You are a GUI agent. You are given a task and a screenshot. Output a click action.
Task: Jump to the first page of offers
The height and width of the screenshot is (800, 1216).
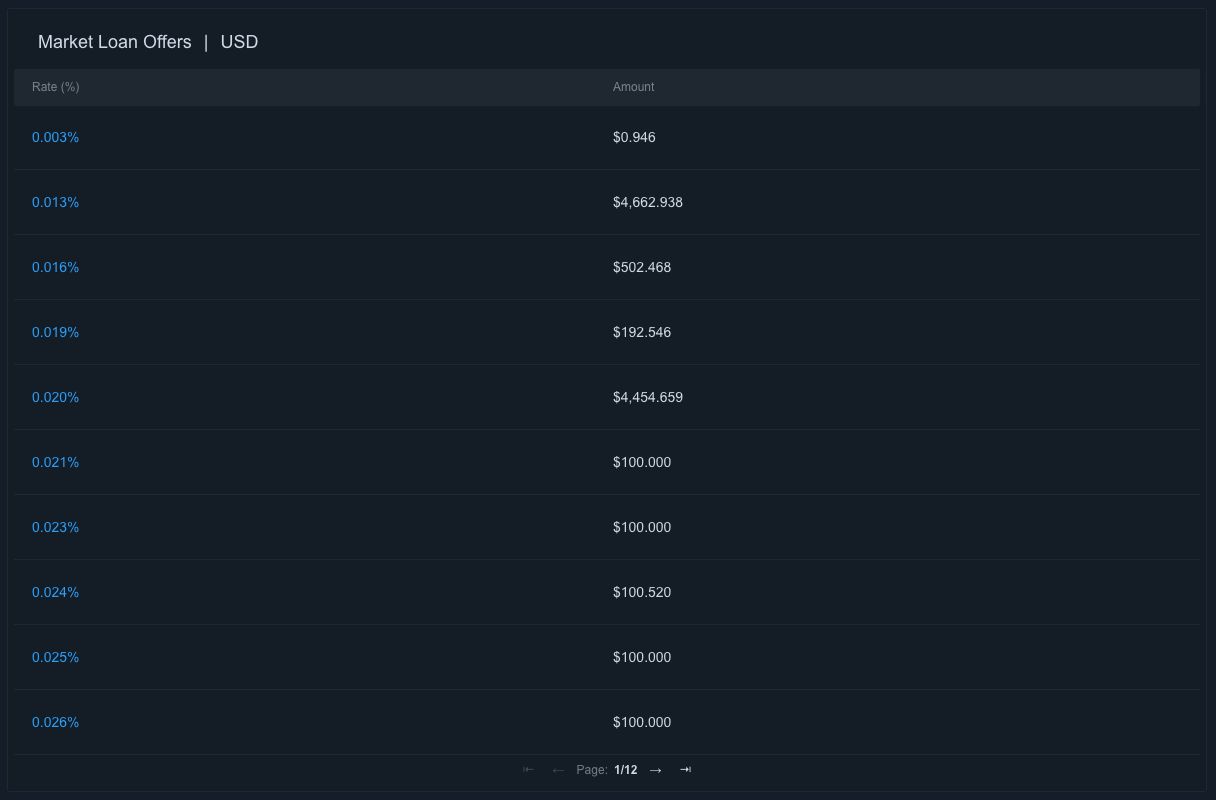pos(529,770)
